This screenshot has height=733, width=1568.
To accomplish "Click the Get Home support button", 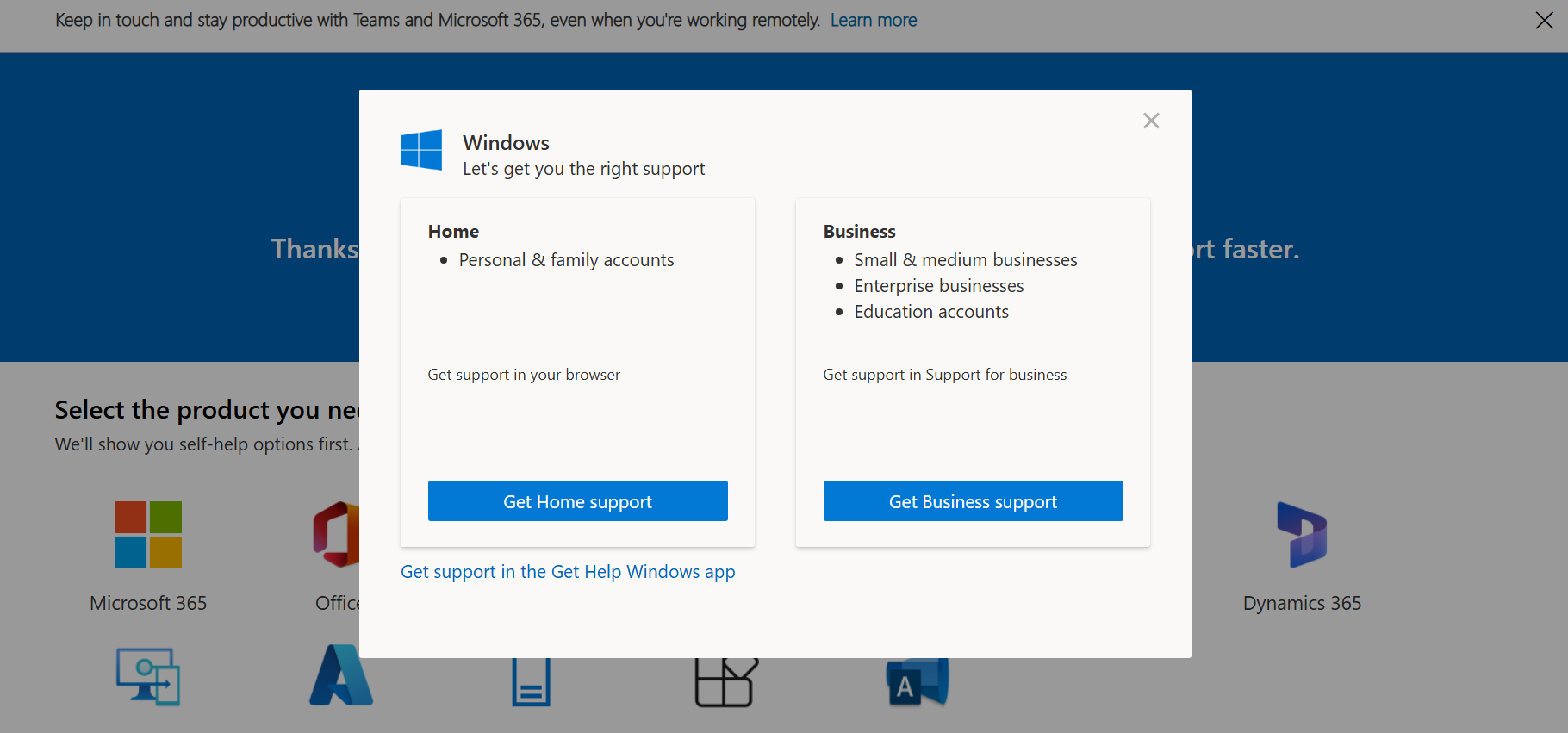I will (578, 501).
